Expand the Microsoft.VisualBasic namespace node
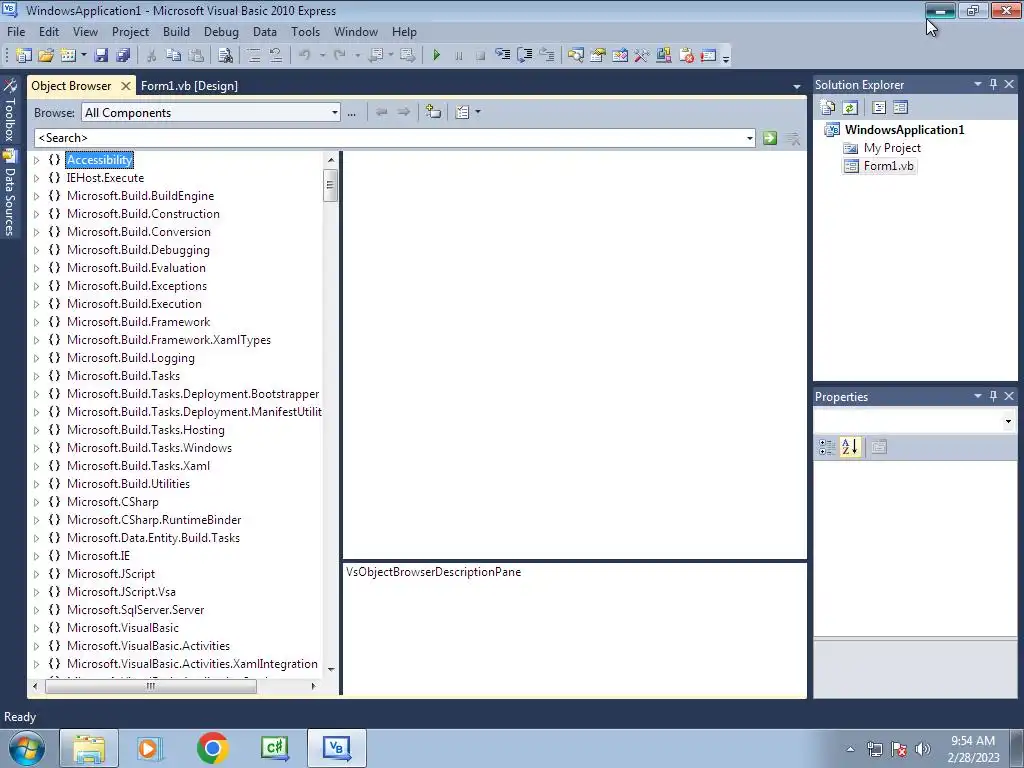 (x=37, y=628)
